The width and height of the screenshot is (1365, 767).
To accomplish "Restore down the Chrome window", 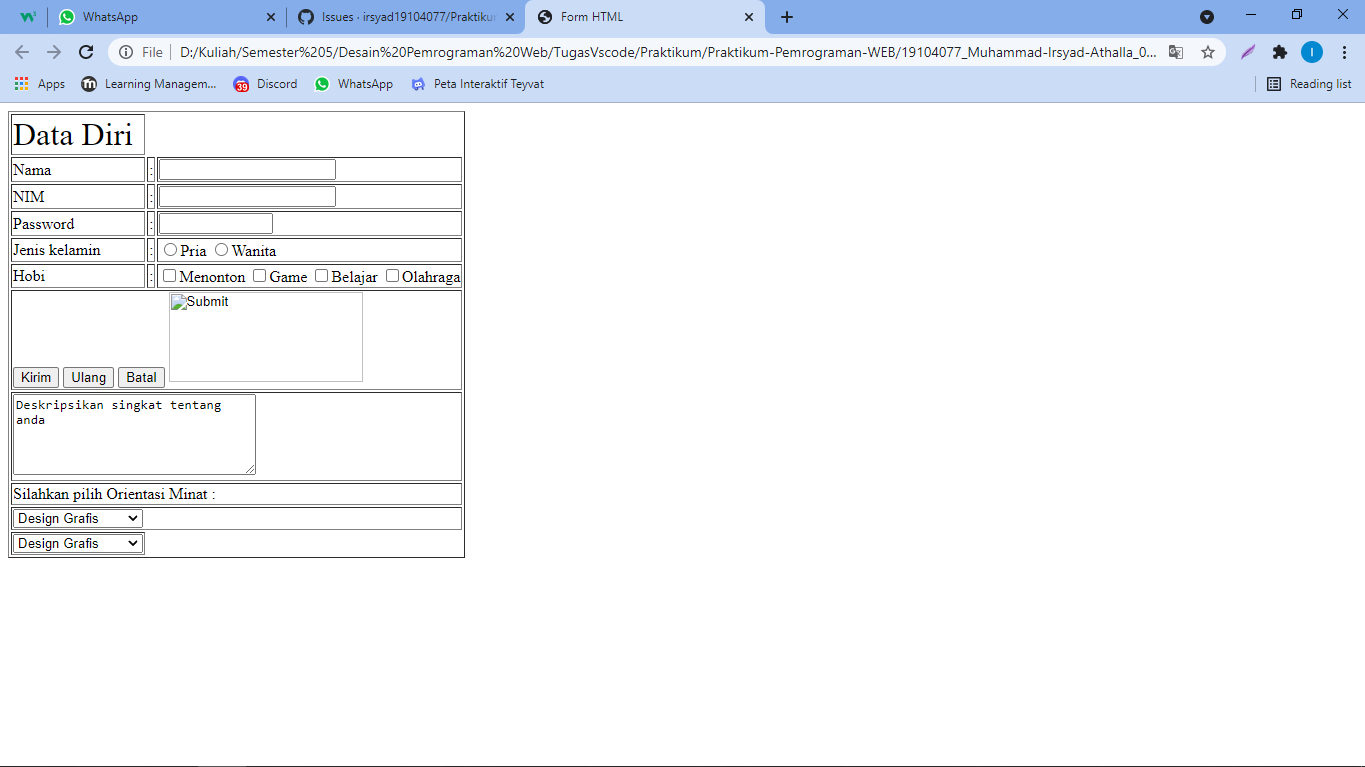I will point(1297,15).
